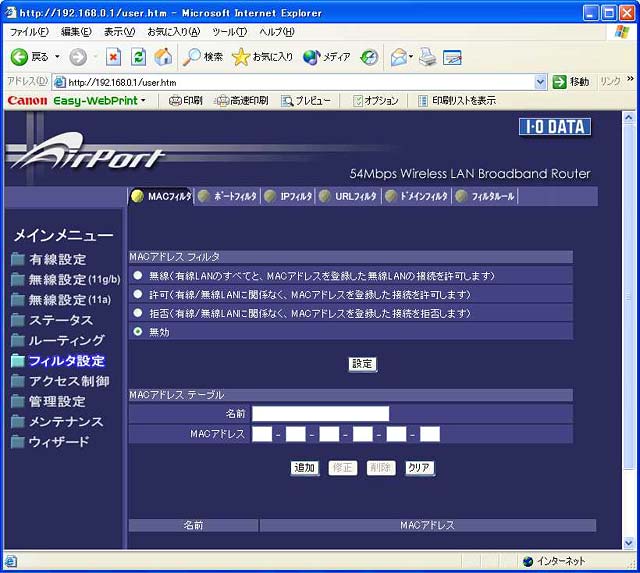Open Media (メディア) globe icon
Screen dimensions: 640x573
(x=311, y=57)
